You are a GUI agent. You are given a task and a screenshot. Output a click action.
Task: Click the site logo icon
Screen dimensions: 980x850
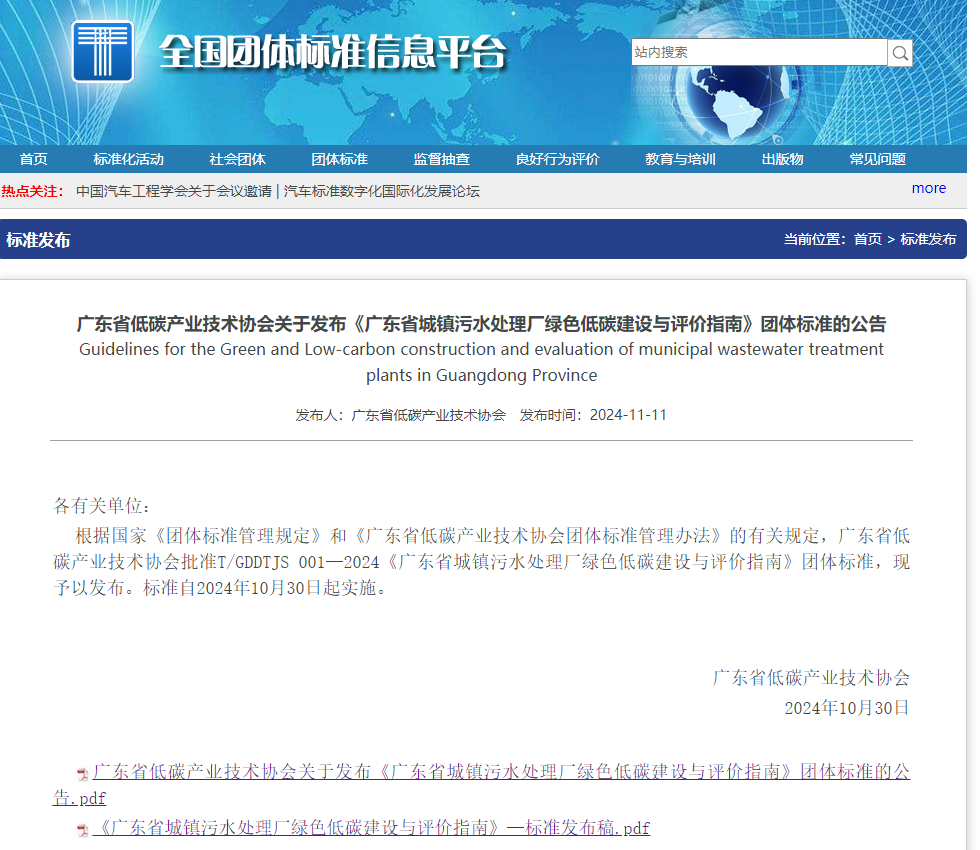click(x=102, y=51)
